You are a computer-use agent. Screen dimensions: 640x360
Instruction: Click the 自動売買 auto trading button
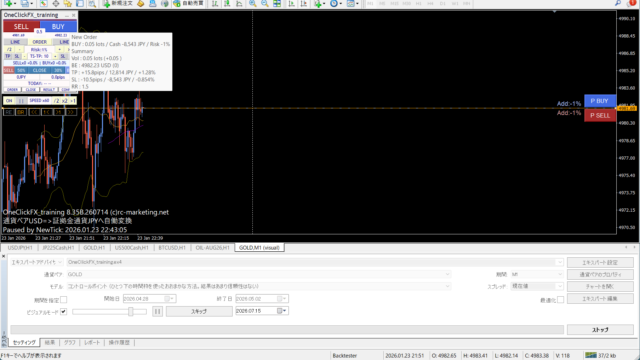(x=189, y=4)
